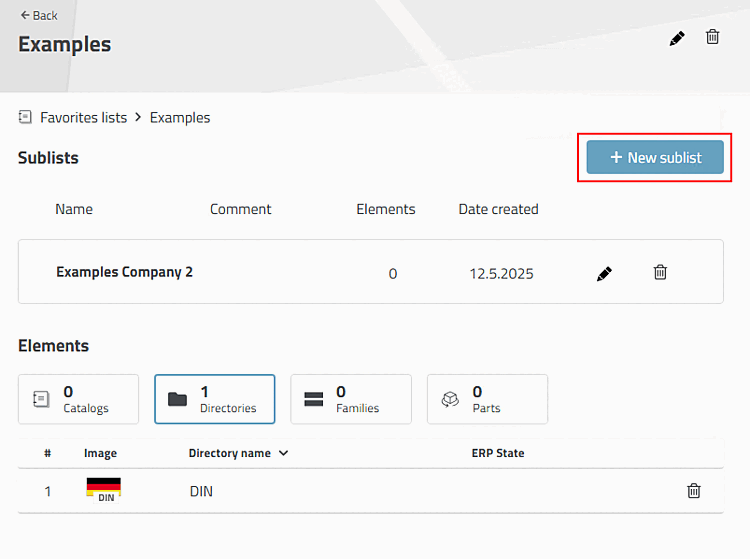Create a New sublist

(655, 157)
